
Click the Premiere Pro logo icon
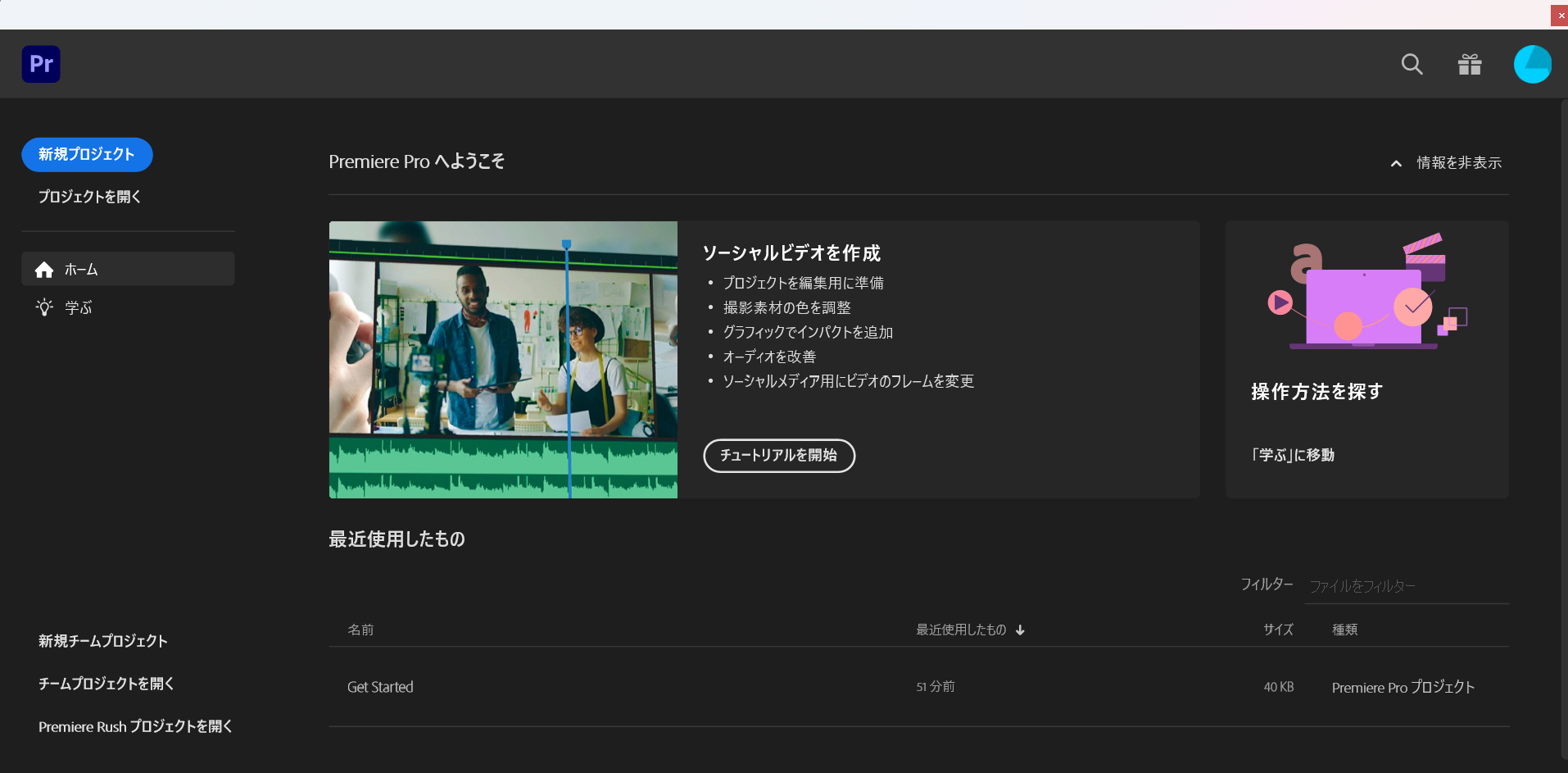(41, 64)
